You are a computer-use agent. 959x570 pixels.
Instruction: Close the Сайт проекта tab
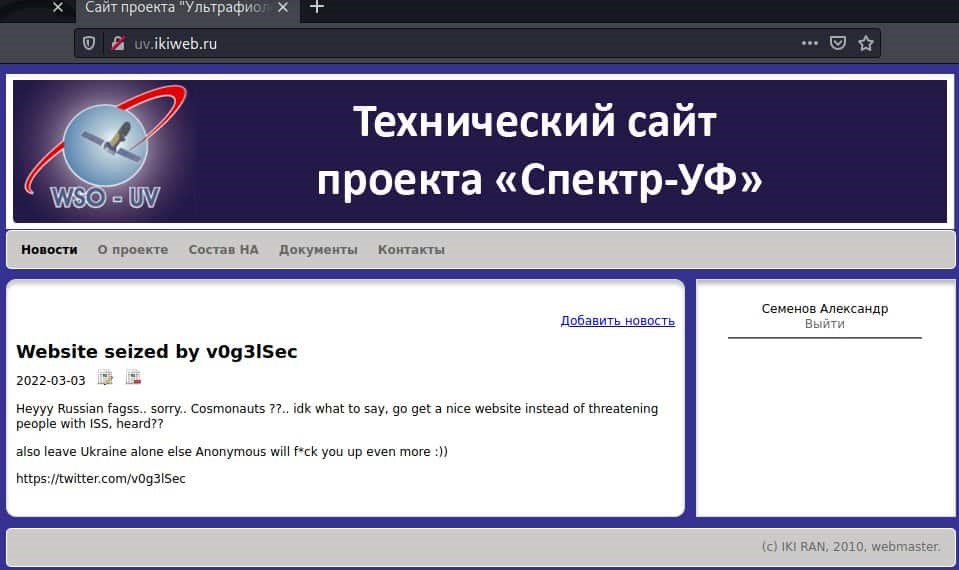283,7
